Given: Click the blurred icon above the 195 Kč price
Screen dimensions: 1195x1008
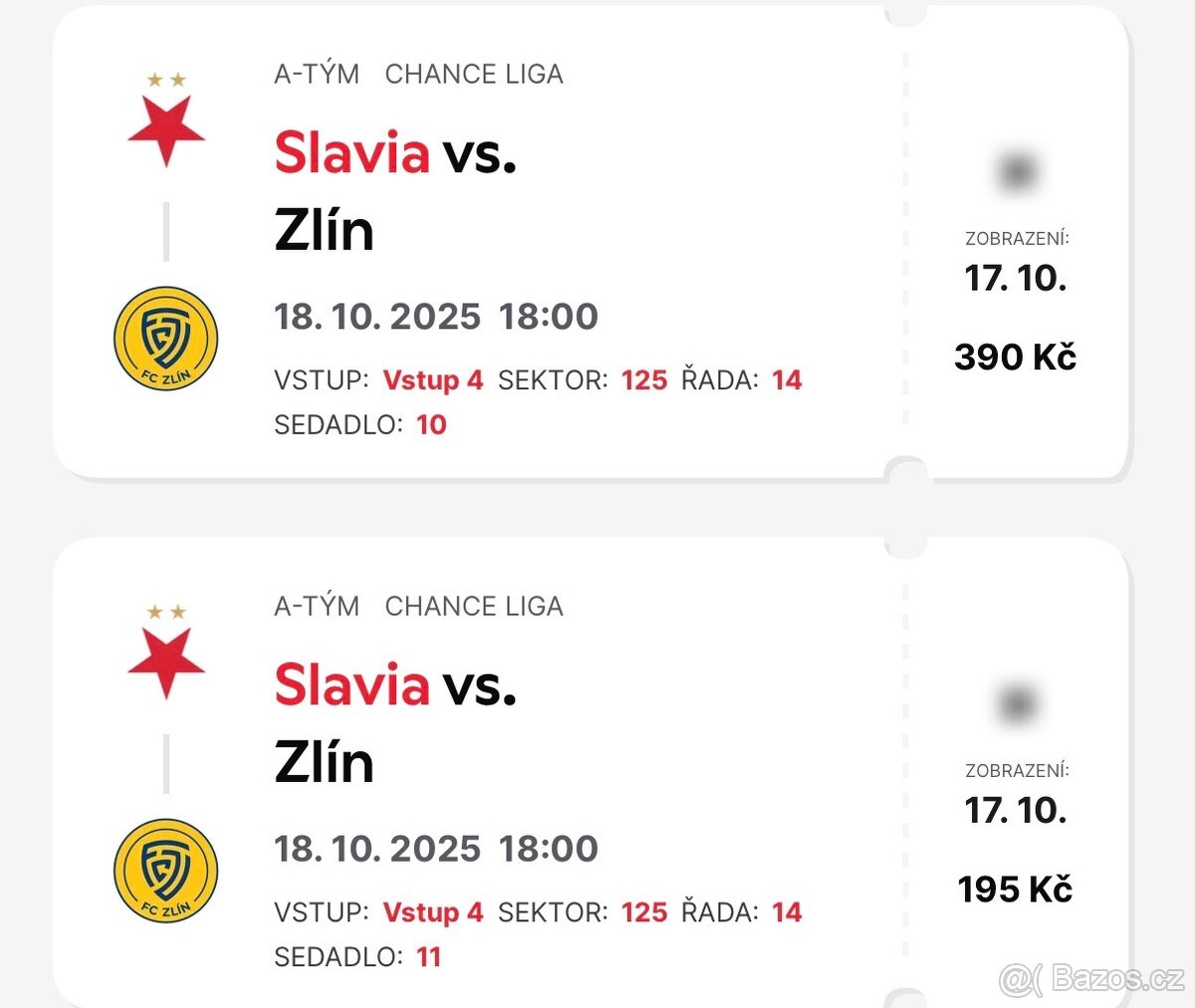Looking at the screenshot, I should pos(1017,704).
